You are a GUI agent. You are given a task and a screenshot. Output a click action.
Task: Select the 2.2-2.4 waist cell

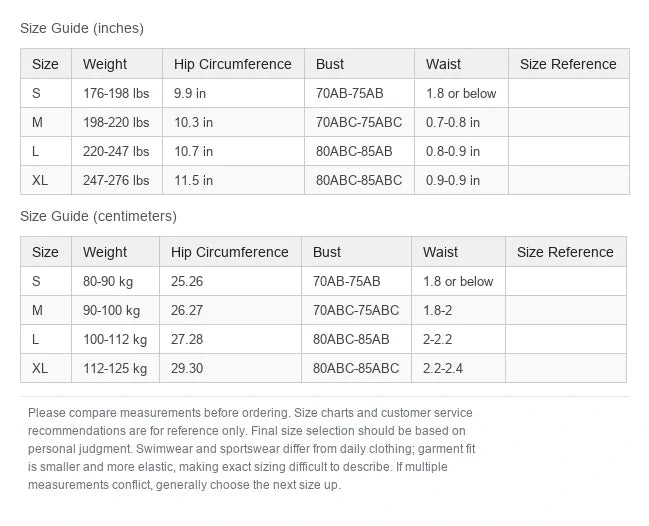click(458, 368)
